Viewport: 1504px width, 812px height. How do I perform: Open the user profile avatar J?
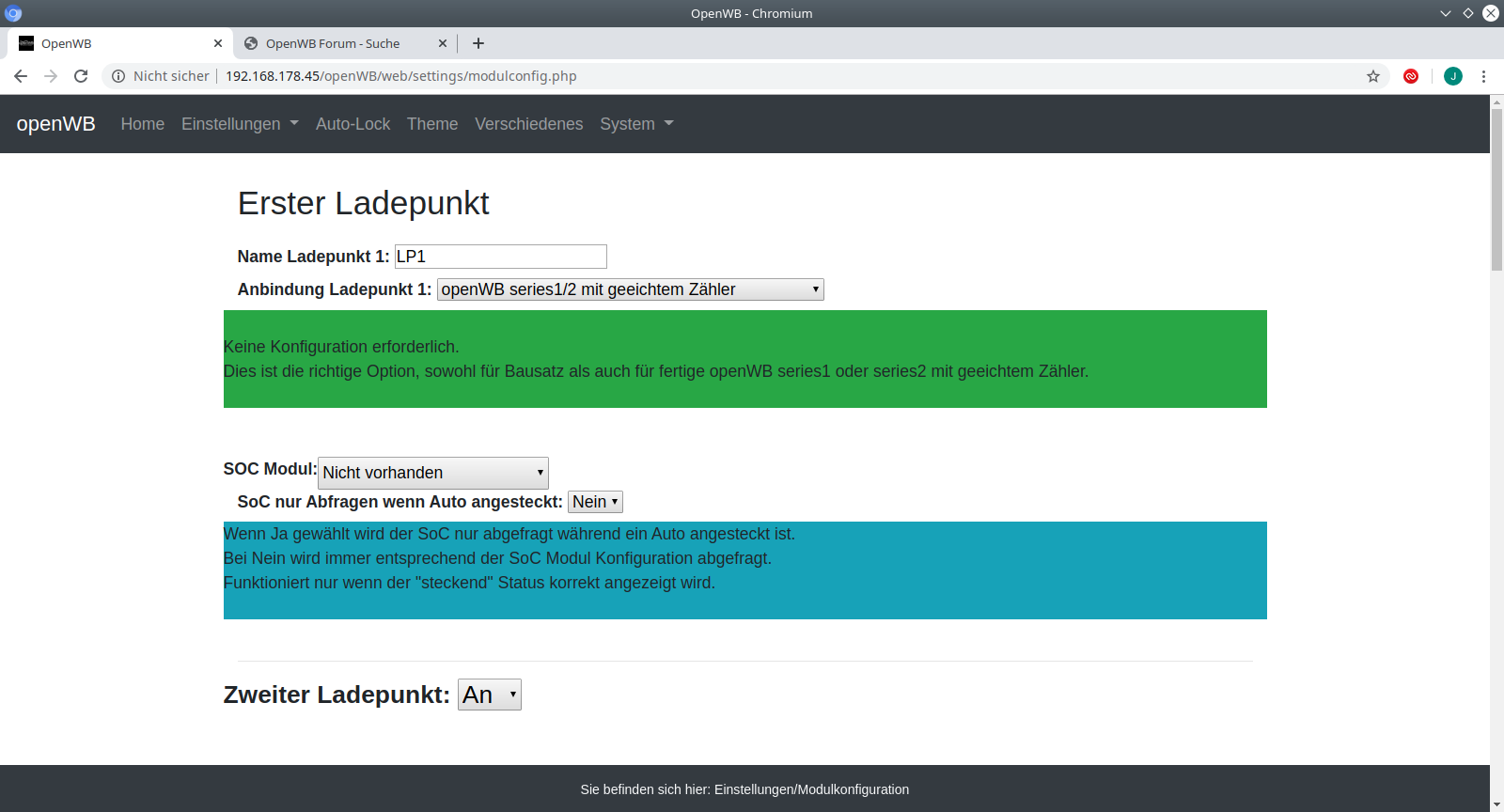tap(1453, 76)
